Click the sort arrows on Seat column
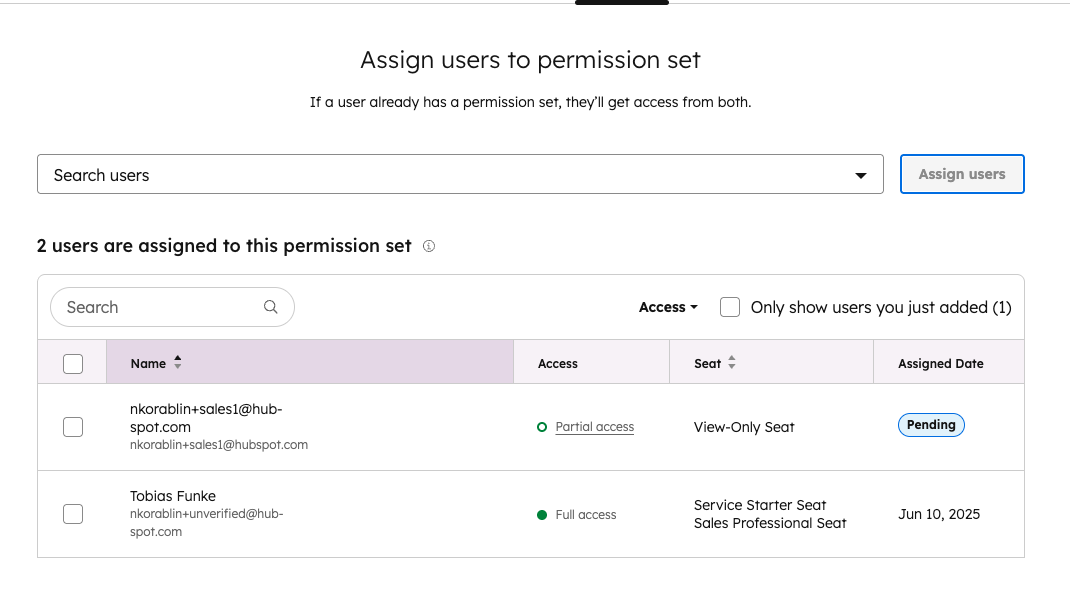The width and height of the screenshot is (1070, 615). coord(732,363)
